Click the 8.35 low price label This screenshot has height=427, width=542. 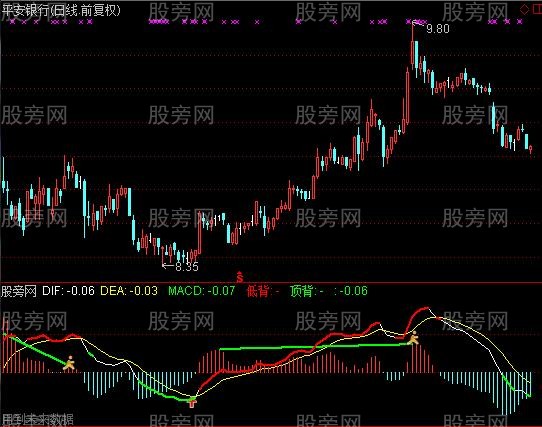click(187, 267)
